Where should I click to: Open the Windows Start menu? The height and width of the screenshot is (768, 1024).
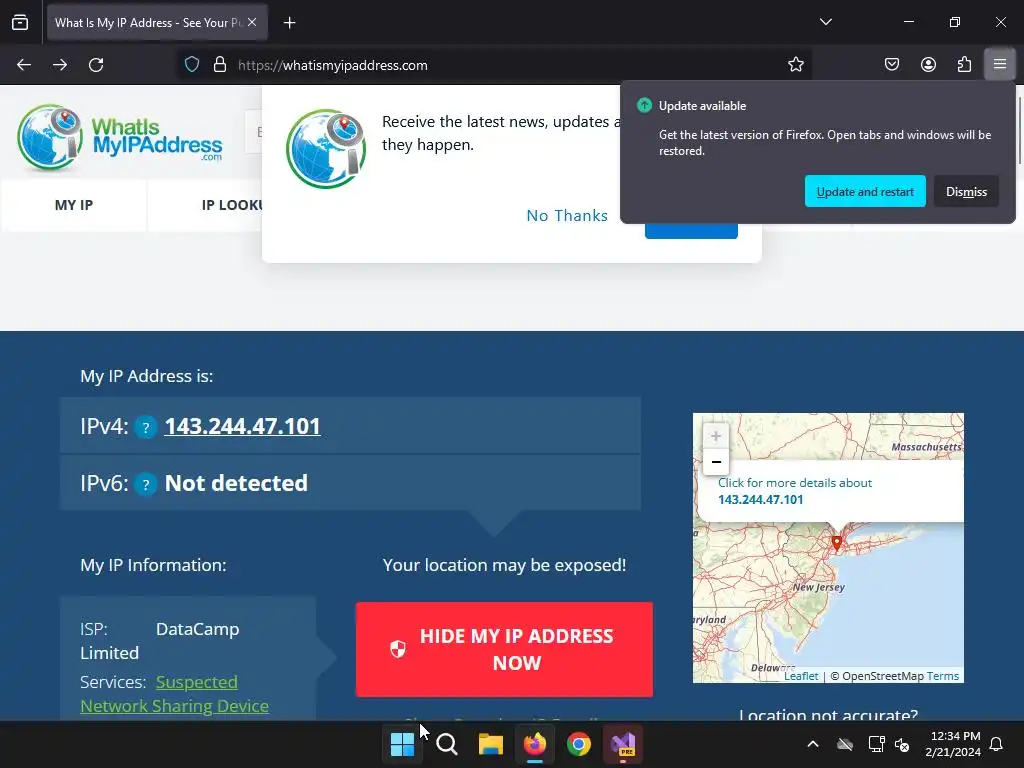pos(402,744)
